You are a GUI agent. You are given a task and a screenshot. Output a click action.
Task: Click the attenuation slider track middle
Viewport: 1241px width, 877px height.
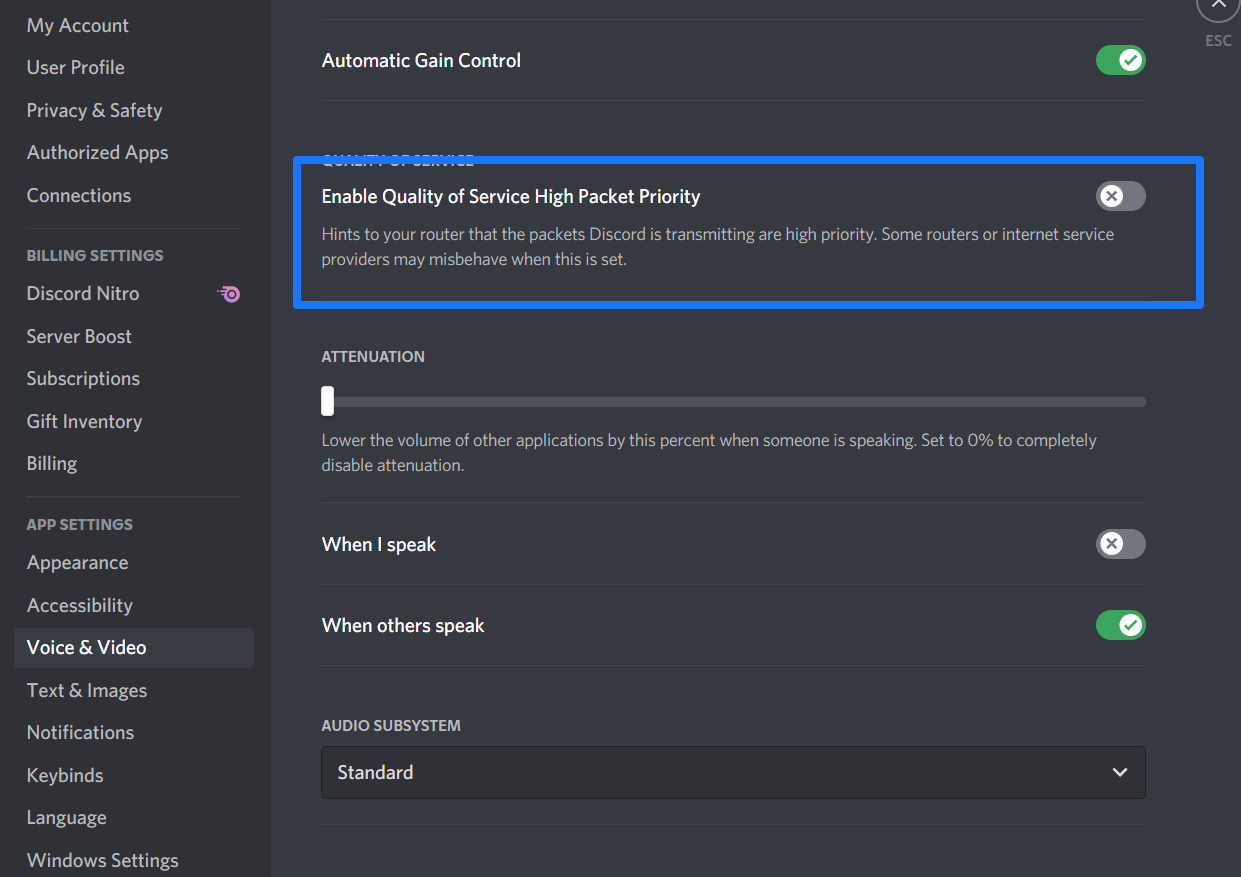[733, 402]
